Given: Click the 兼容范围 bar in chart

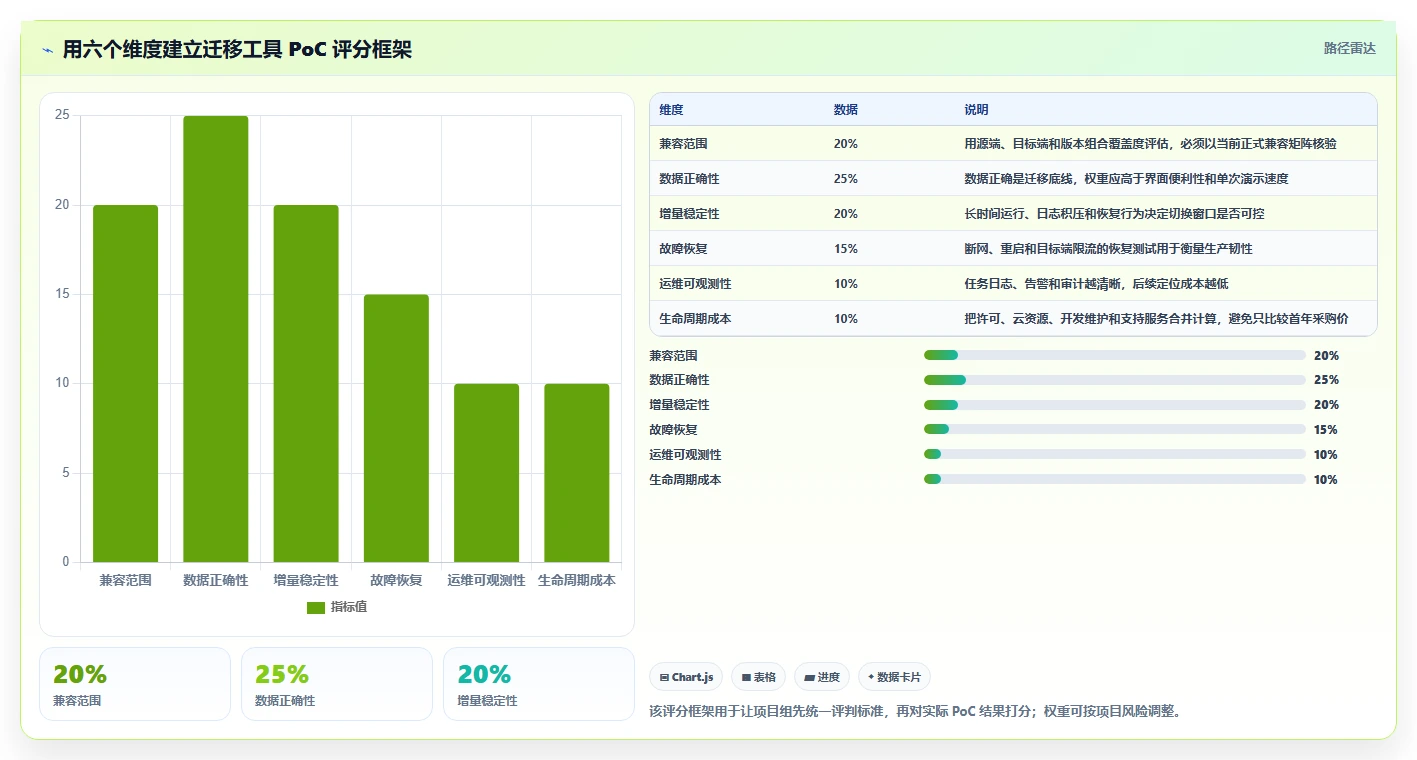Looking at the screenshot, I should (126, 384).
